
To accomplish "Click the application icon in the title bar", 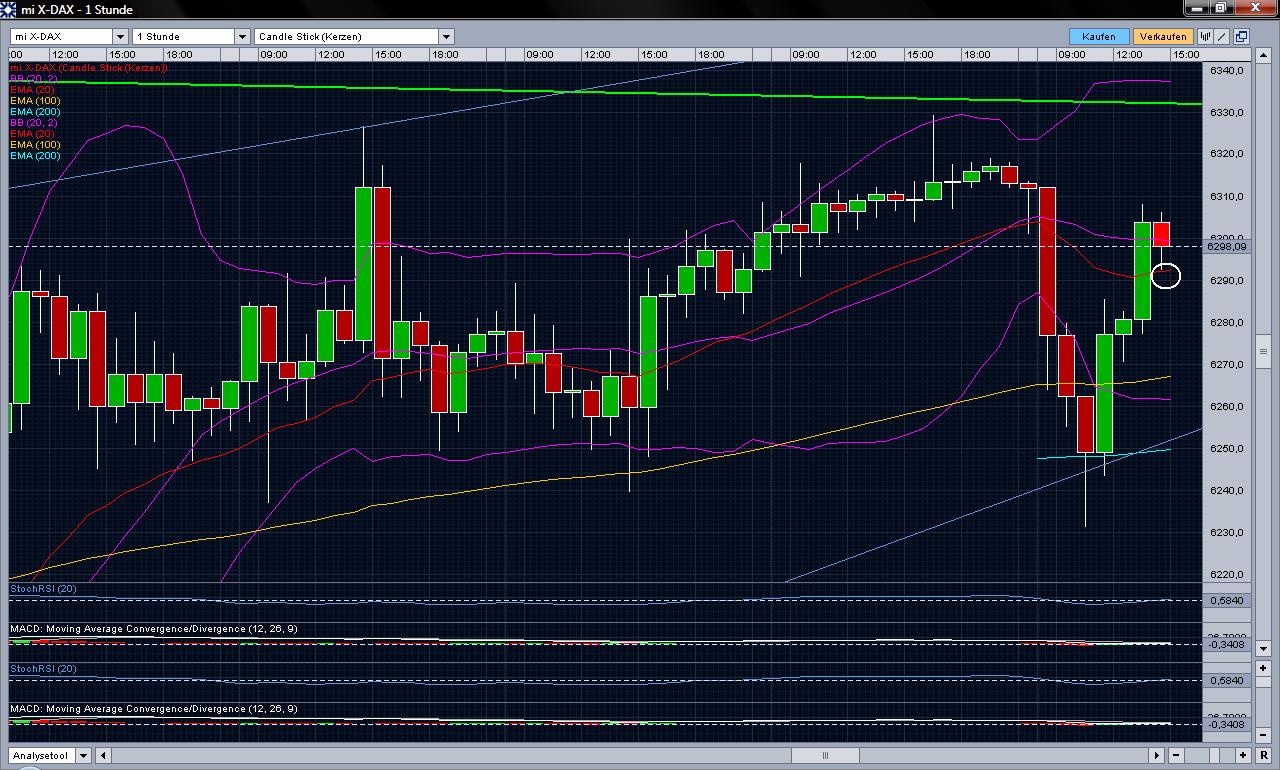I will click(10, 9).
